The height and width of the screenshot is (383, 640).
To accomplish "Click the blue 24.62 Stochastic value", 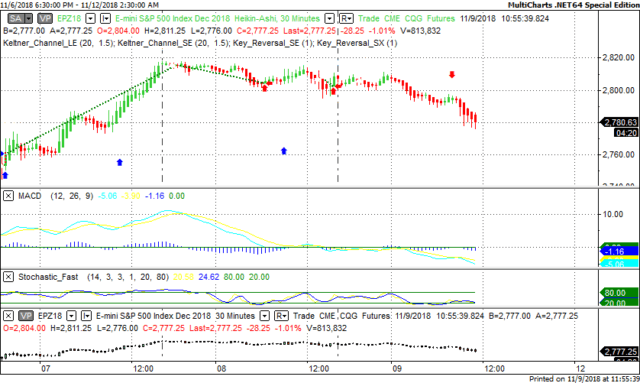I will 209,277.
